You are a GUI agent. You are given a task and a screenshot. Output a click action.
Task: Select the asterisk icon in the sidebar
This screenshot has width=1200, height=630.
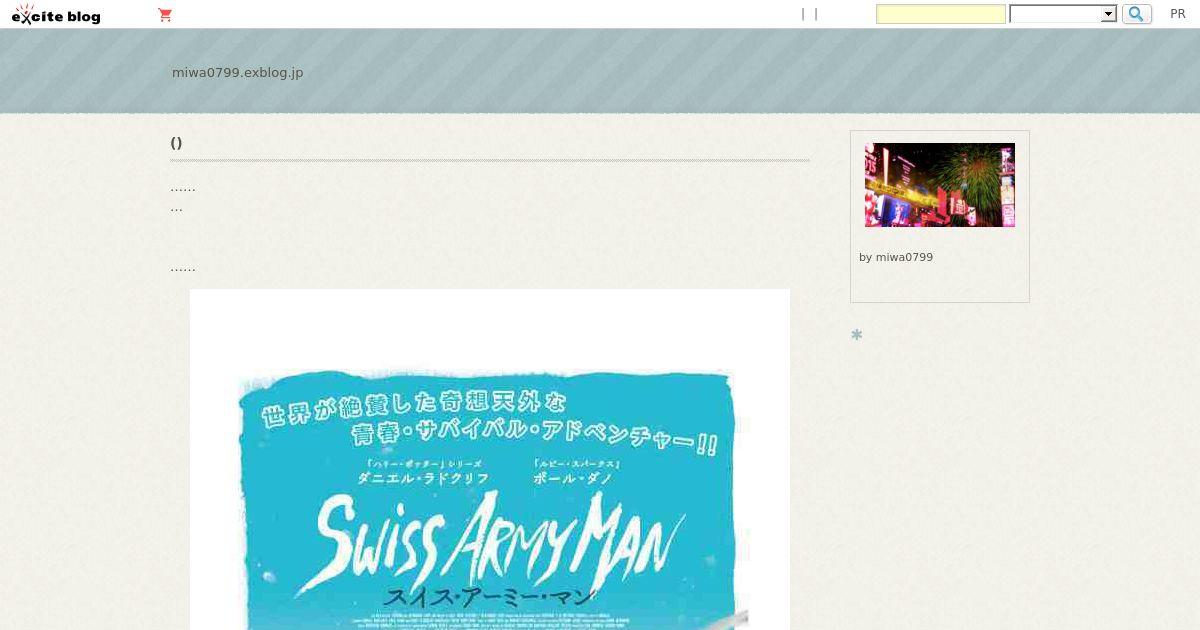click(x=857, y=335)
